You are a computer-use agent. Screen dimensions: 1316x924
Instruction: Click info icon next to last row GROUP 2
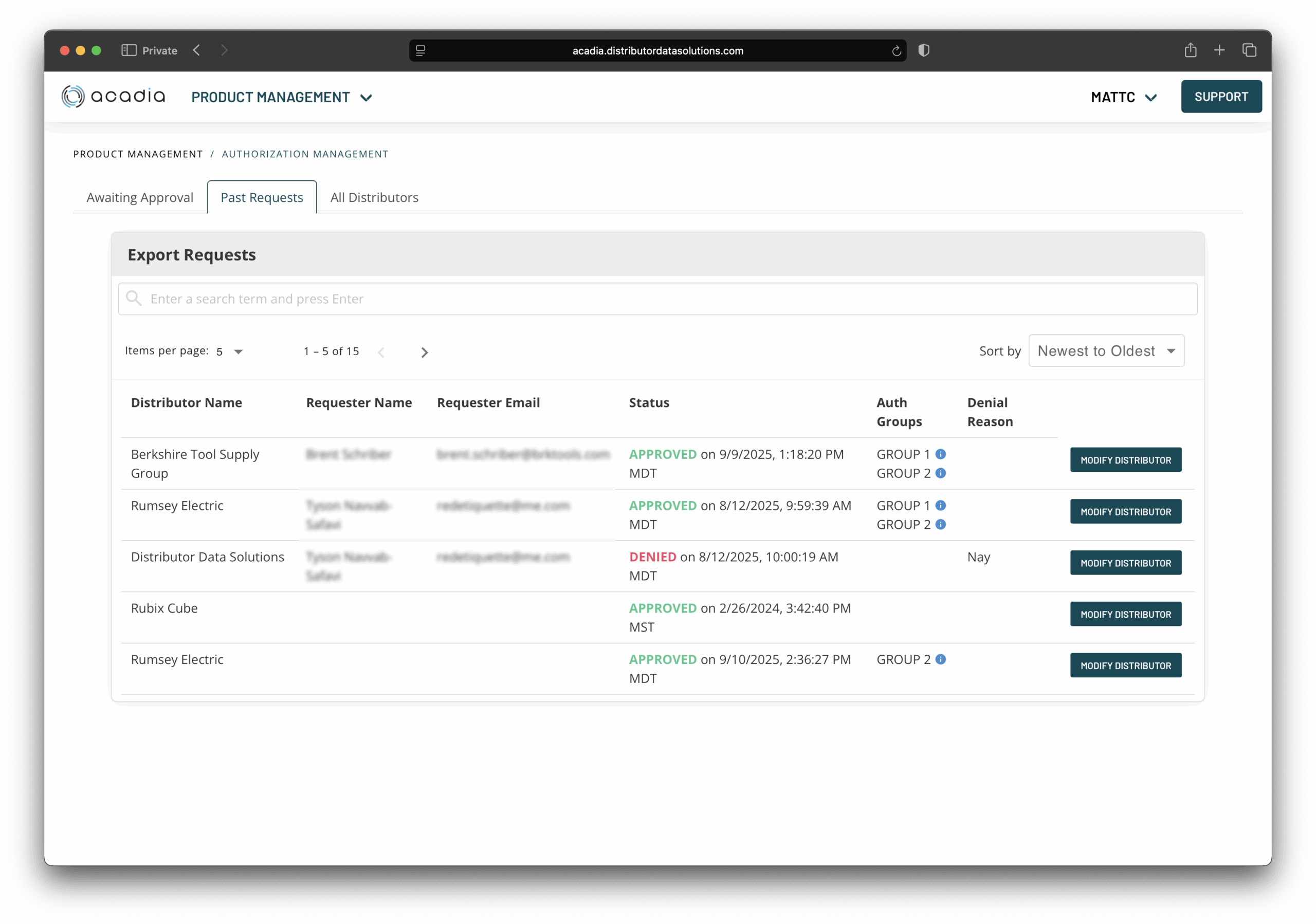tap(941, 659)
